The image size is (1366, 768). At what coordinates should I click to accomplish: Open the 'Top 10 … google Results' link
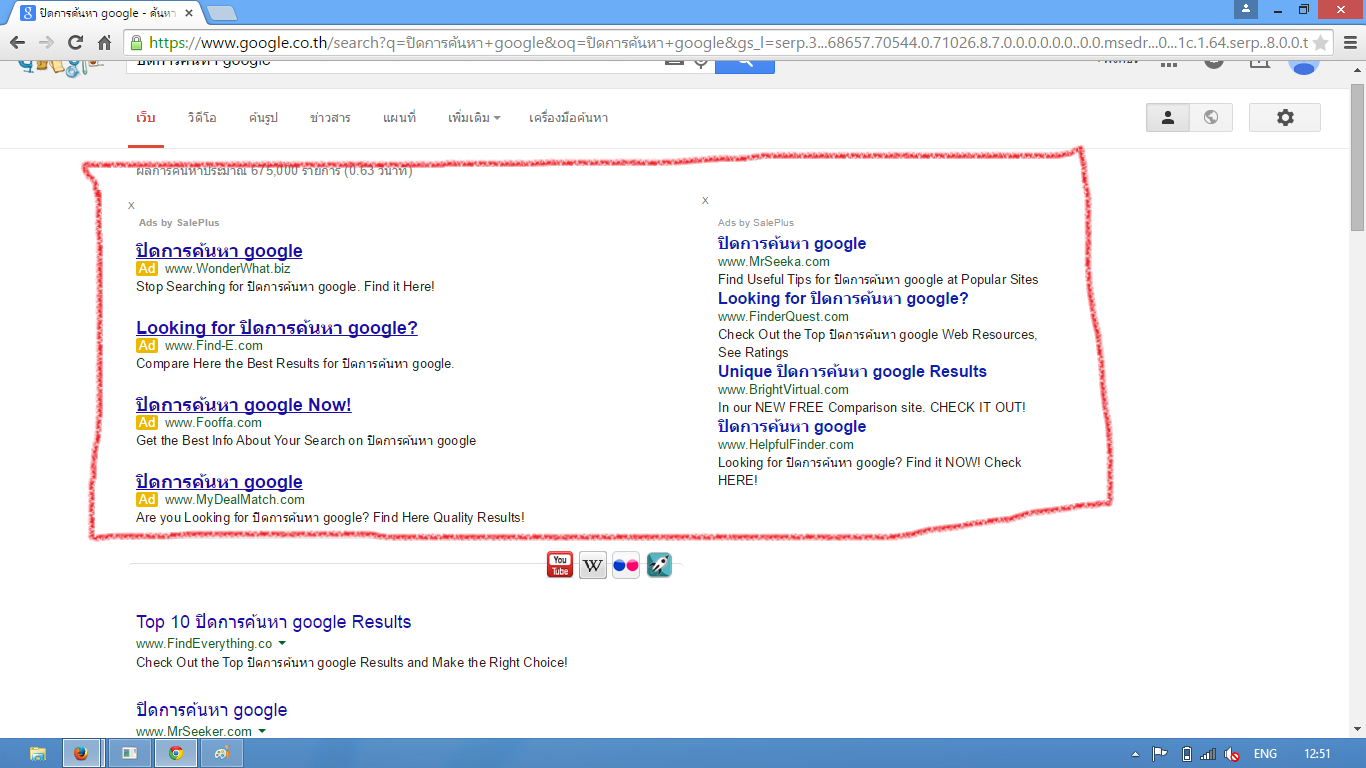[x=274, y=622]
